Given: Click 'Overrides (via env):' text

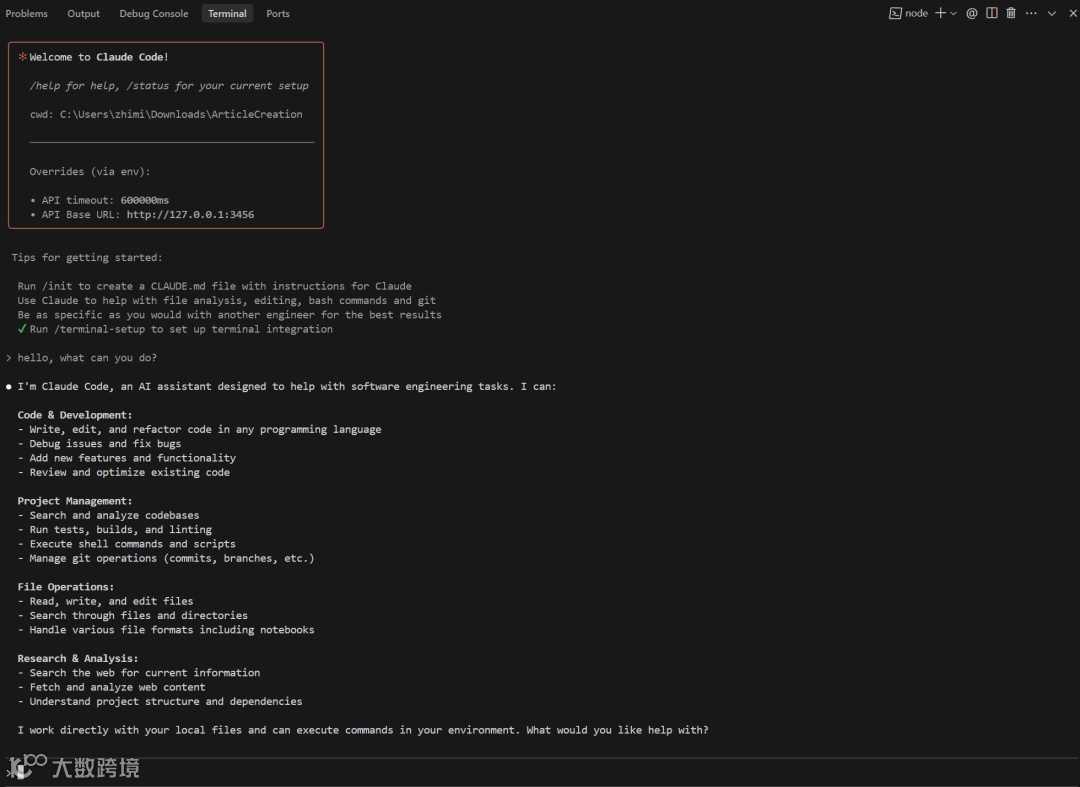Looking at the screenshot, I should pyautogui.click(x=90, y=171).
